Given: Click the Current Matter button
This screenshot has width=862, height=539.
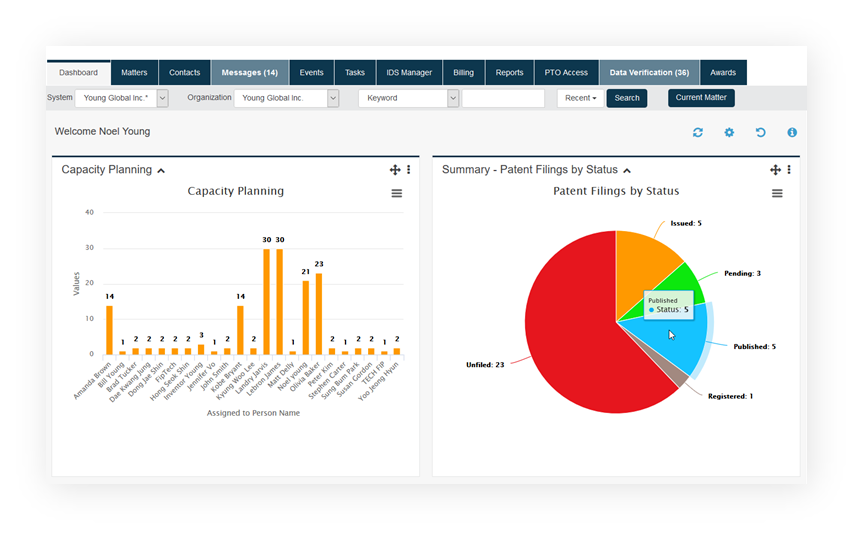Looking at the screenshot, I should [701, 98].
